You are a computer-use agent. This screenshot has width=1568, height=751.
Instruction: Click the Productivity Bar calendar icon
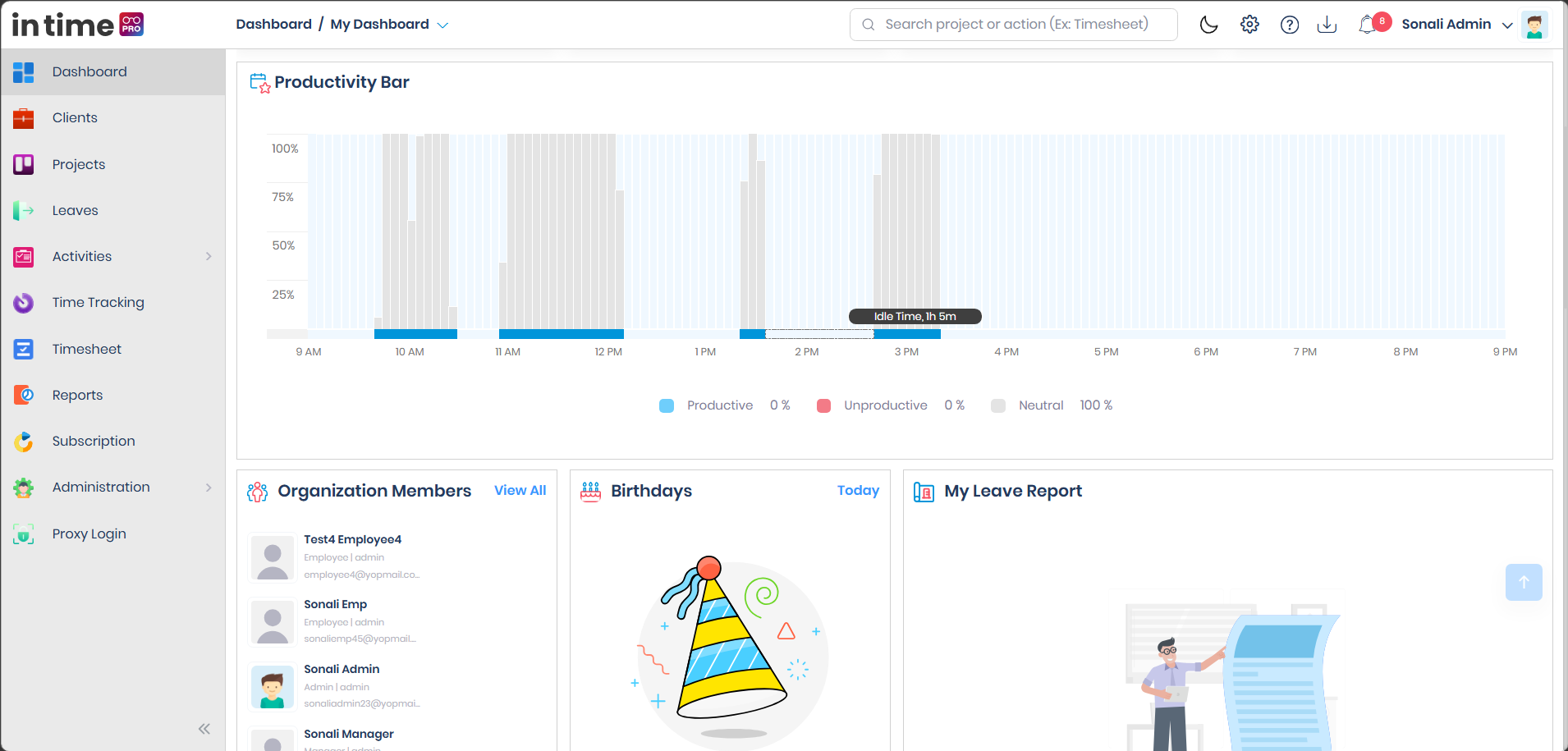click(260, 83)
